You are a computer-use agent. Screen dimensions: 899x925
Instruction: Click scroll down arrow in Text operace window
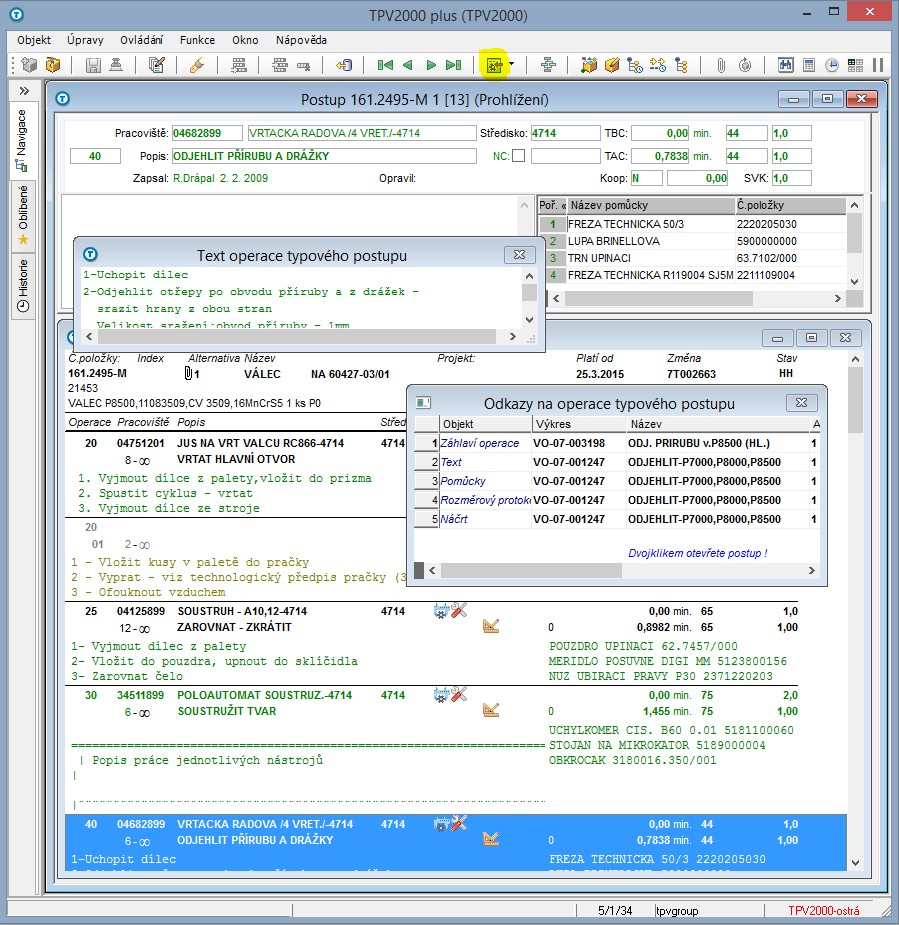(529, 320)
